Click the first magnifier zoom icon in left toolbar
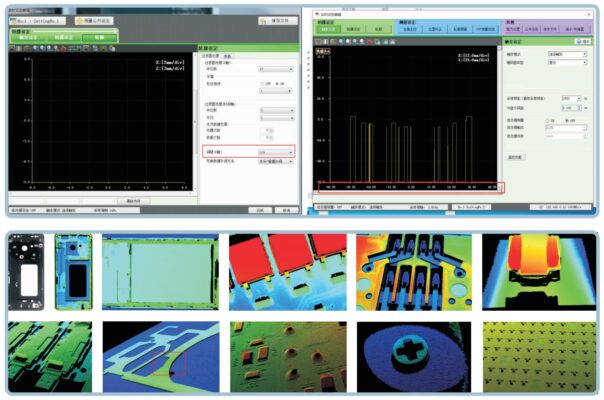The height and width of the screenshot is (400, 604). point(35,48)
